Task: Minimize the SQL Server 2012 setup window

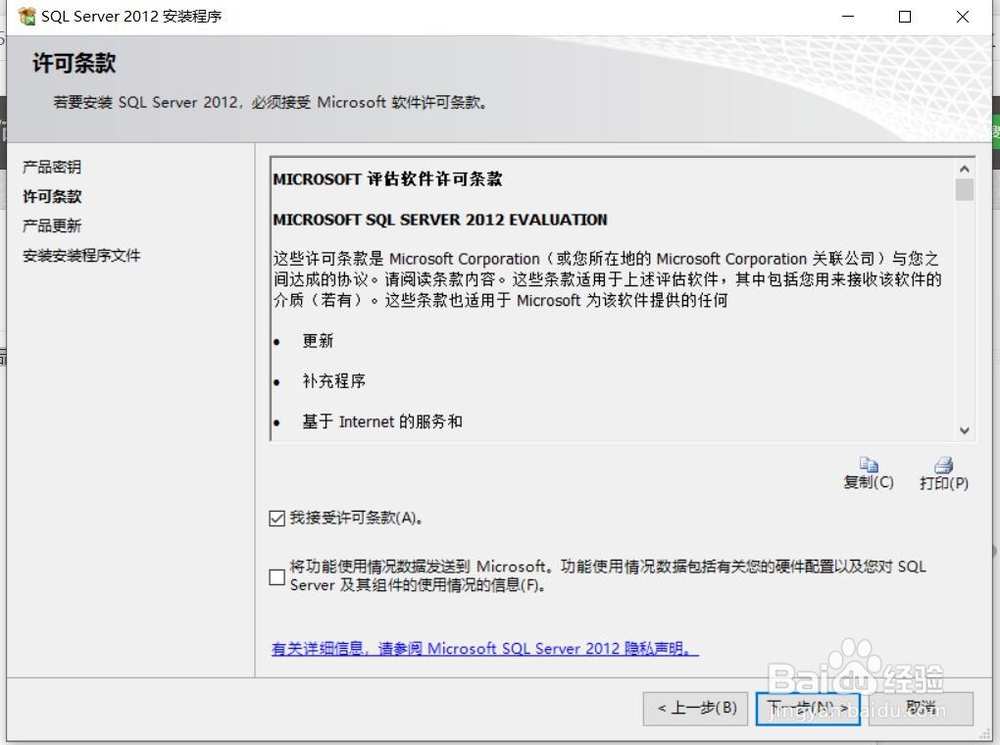Action: pos(848,17)
